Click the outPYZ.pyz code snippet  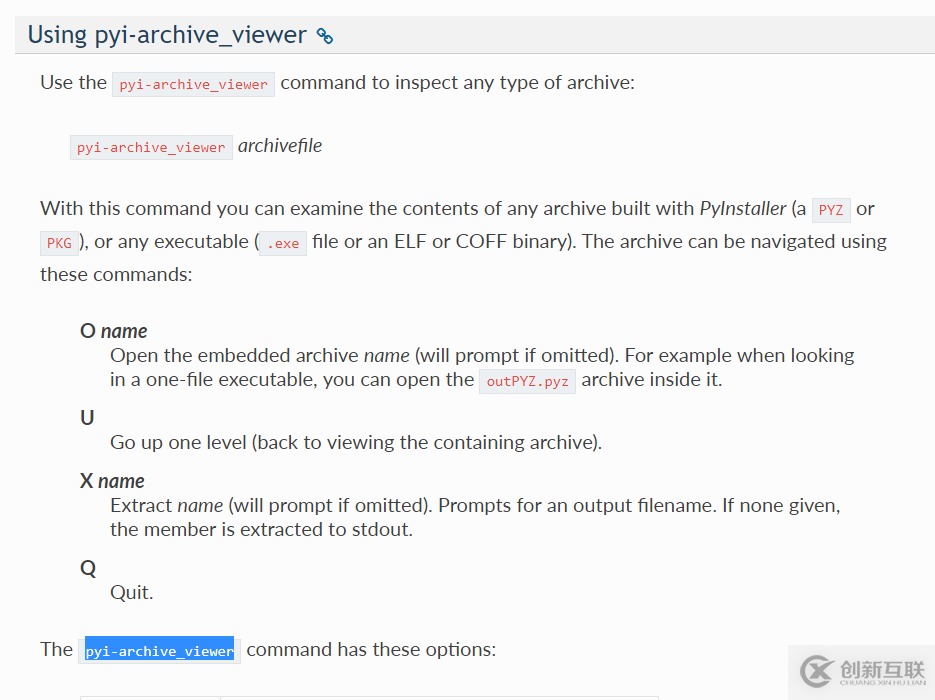527,381
